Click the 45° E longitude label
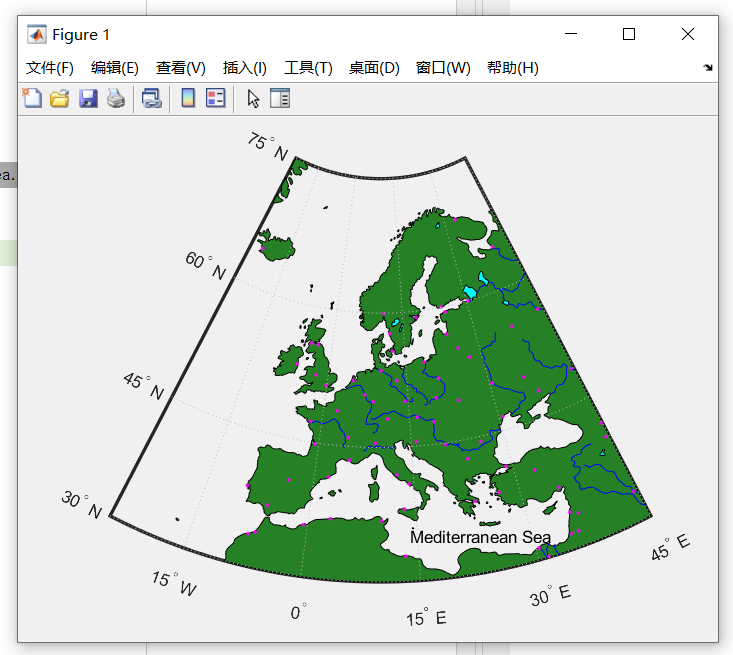This screenshot has width=733, height=655. click(x=670, y=548)
